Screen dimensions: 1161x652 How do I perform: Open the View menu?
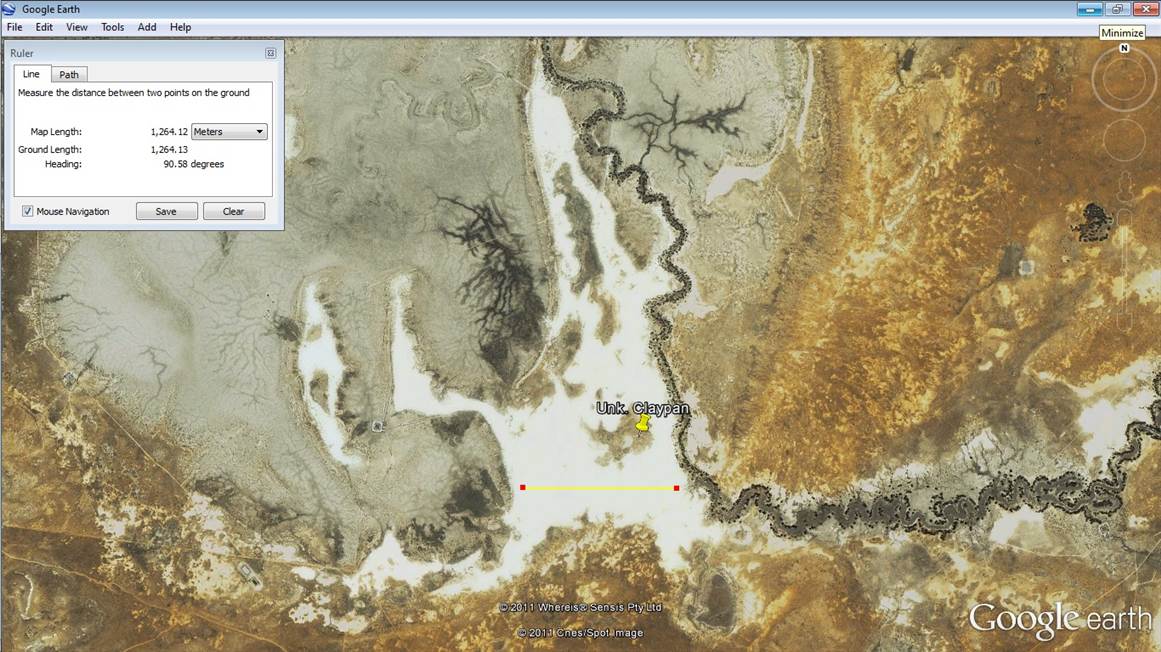(76, 27)
